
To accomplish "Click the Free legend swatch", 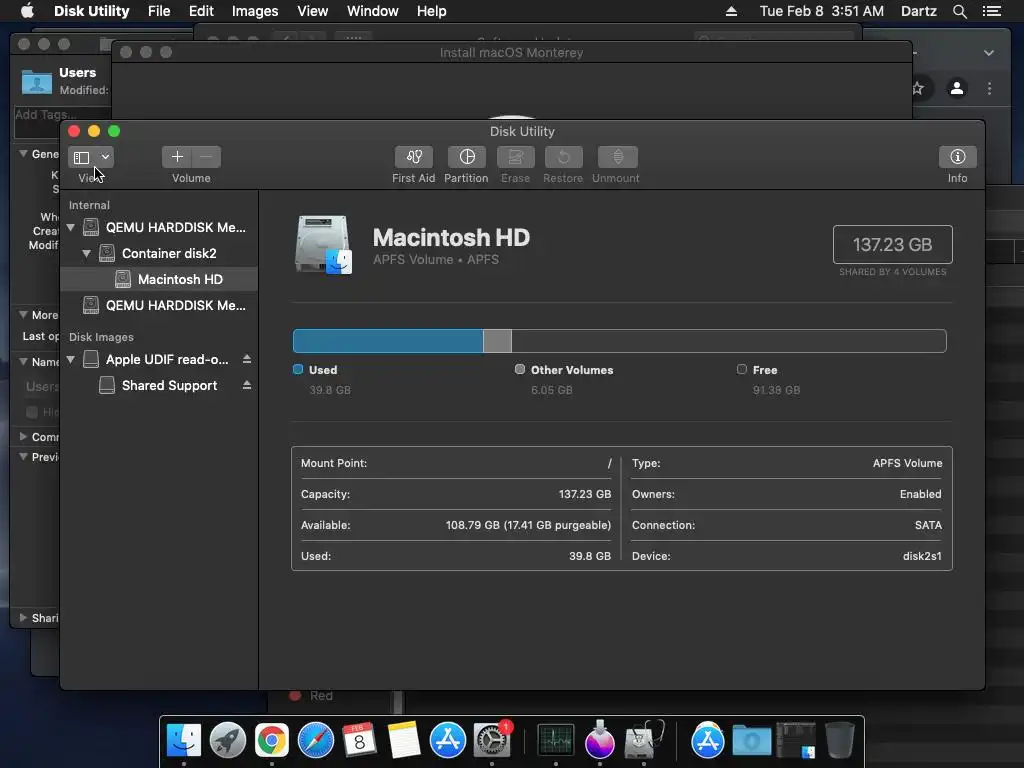I will coord(742,369).
